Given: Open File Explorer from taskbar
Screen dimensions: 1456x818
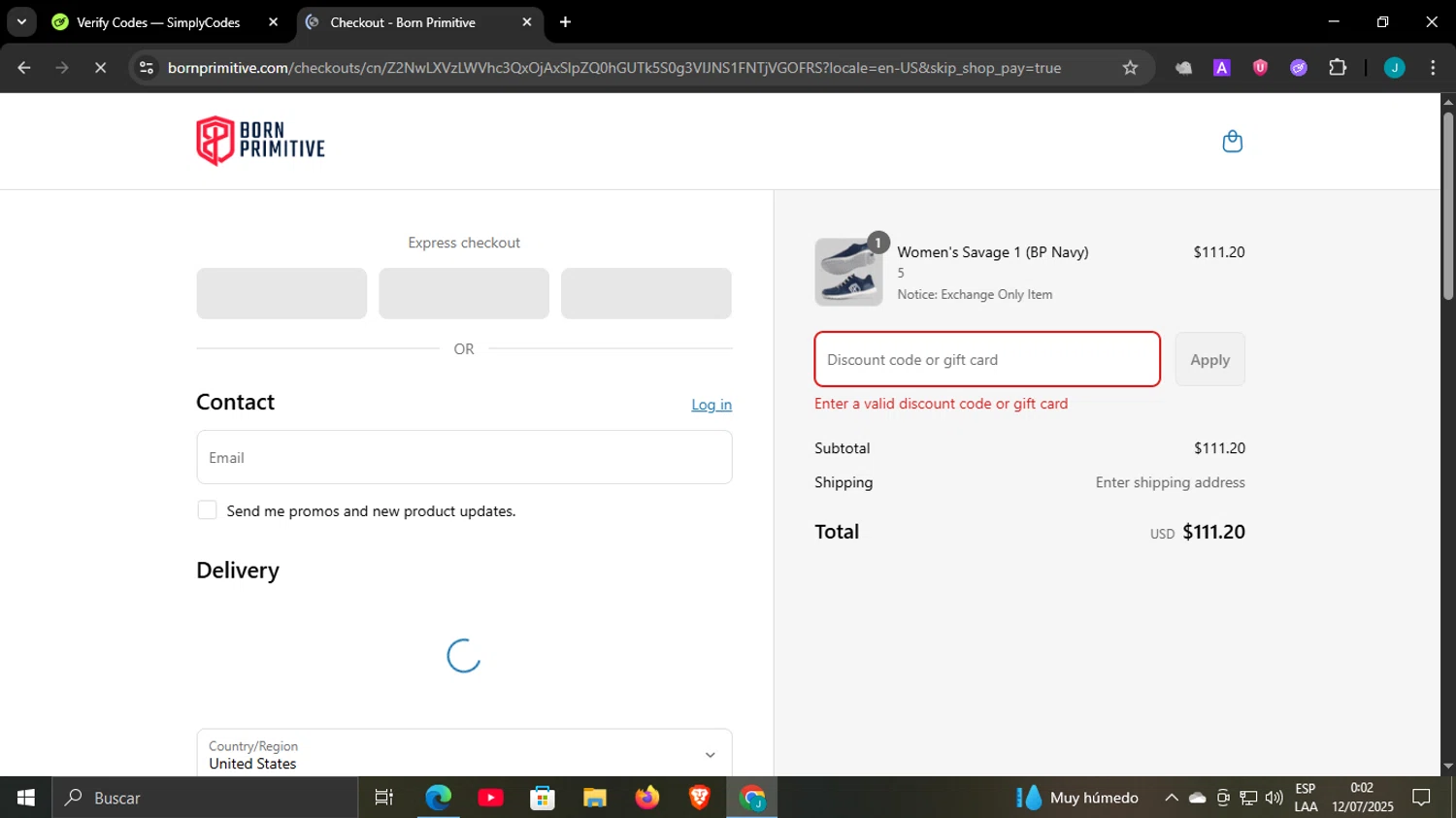Looking at the screenshot, I should 594,798.
